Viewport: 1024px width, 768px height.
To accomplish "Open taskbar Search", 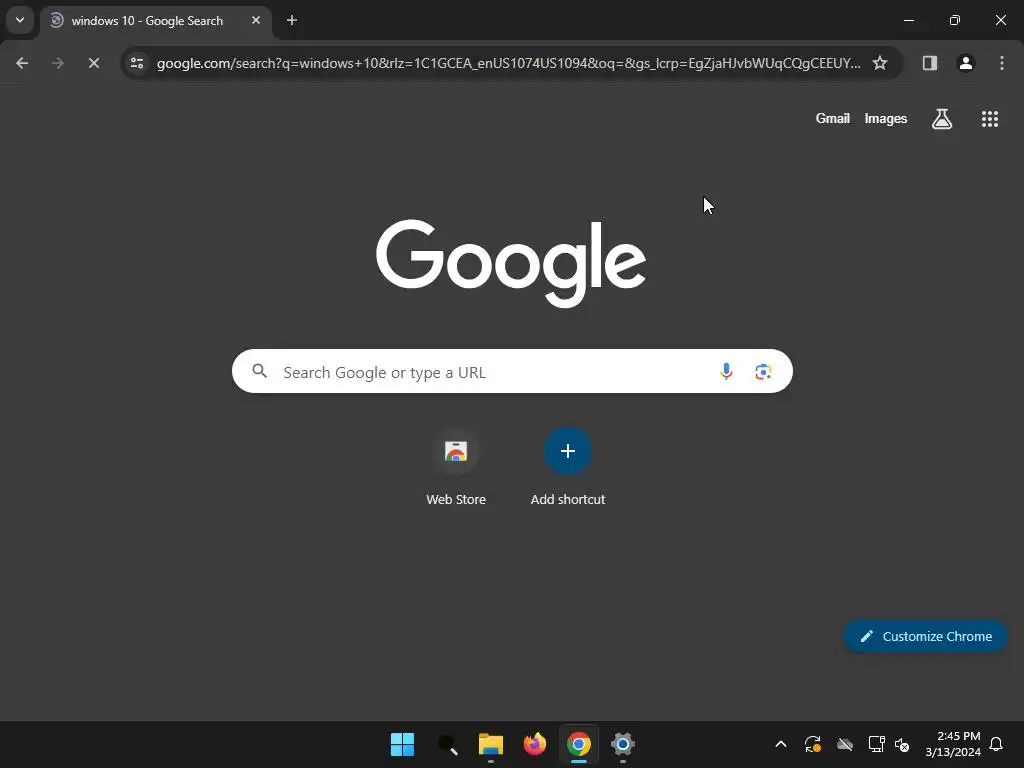I will pyautogui.click(x=447, y=744).
